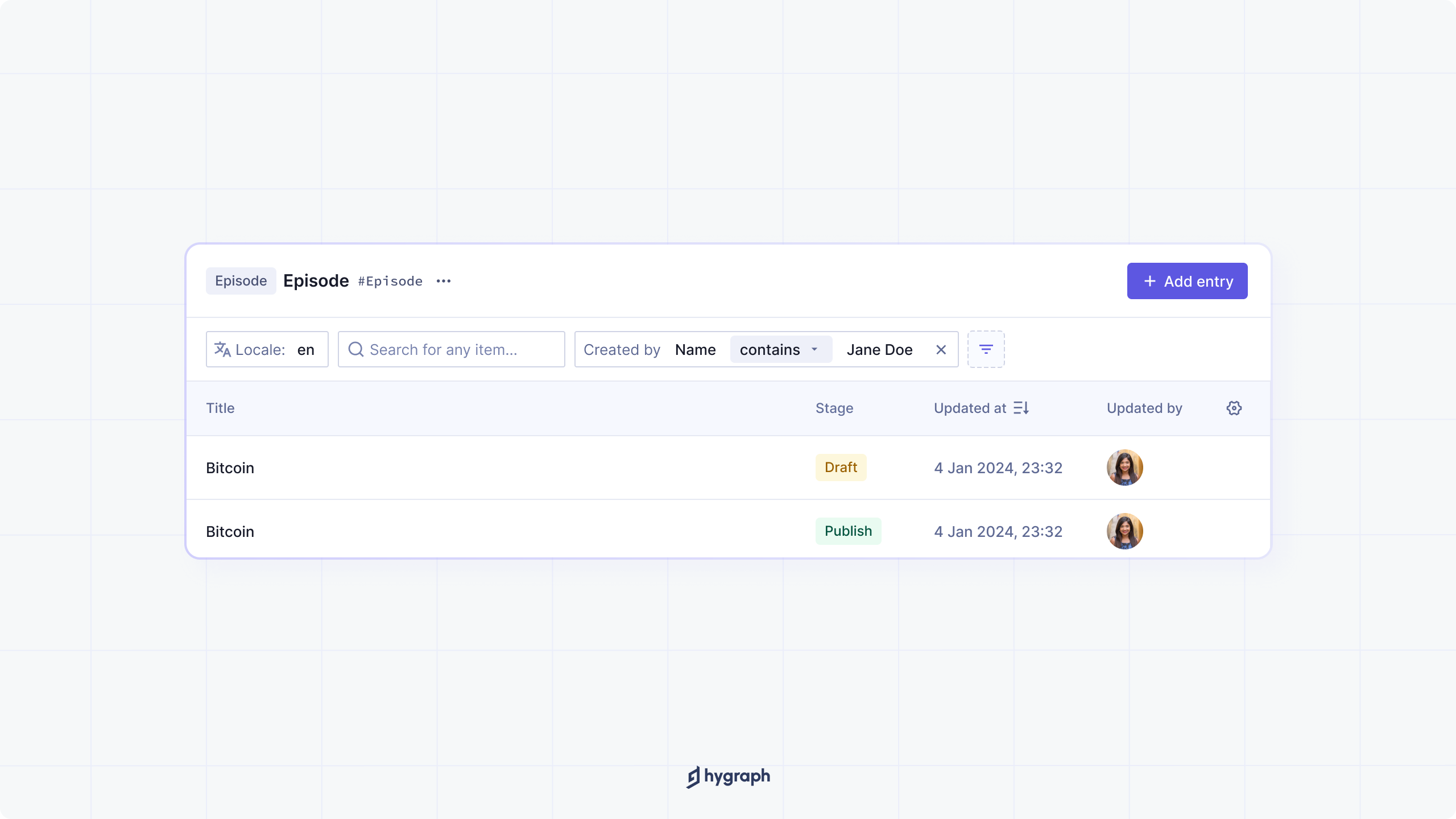Click the hygraph logo at bottom
This screenshot has height=819, width=1456.
tap(728, 776)
